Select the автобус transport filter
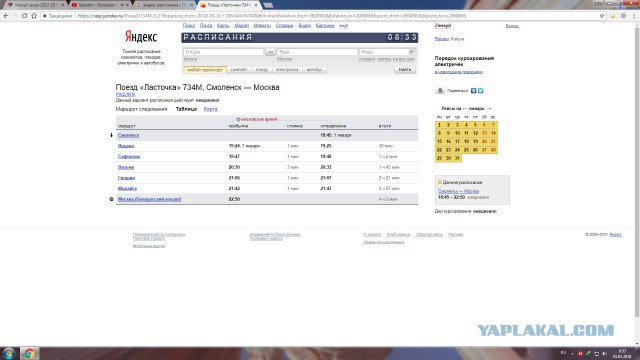Viewport: 640px width, 360px height. (x=314, y=70)
